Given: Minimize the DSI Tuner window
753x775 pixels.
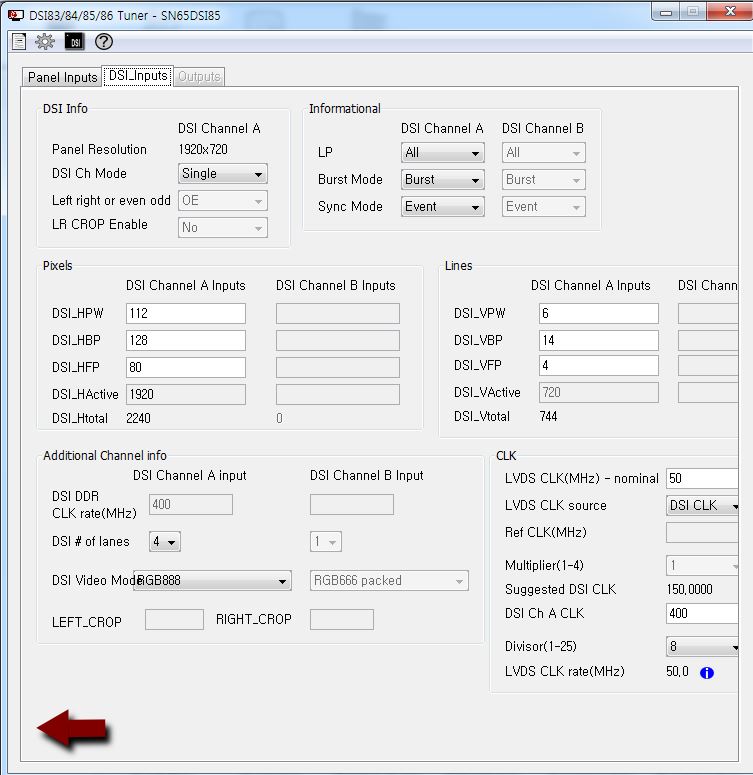Looking at the screenshot, I should [666, 12].
